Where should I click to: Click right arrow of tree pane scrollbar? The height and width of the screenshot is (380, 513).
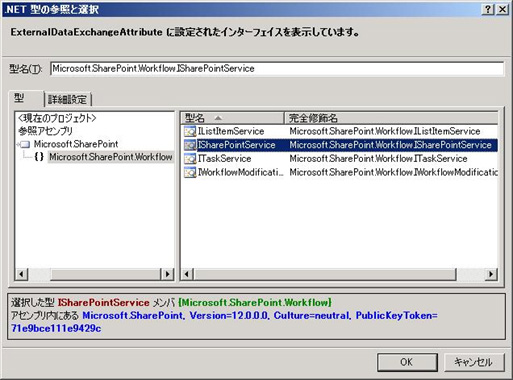[x=167, y=274]
